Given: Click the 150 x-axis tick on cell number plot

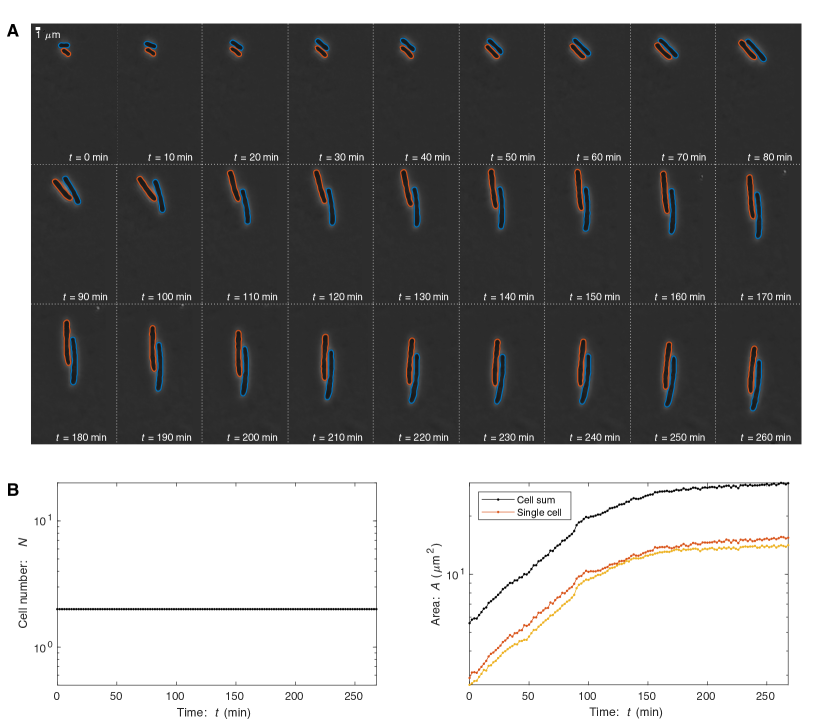Looking at the screenshot, I should click(234, 696).
